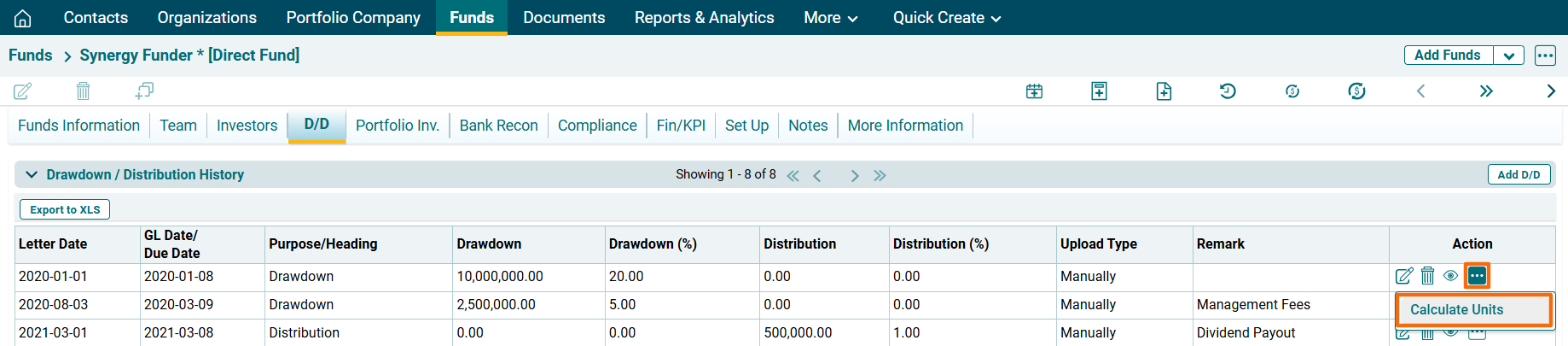The image size is (1568, 346).
Task: Click the history clock icon in toolbar
Action: (x=1228, y=91)
